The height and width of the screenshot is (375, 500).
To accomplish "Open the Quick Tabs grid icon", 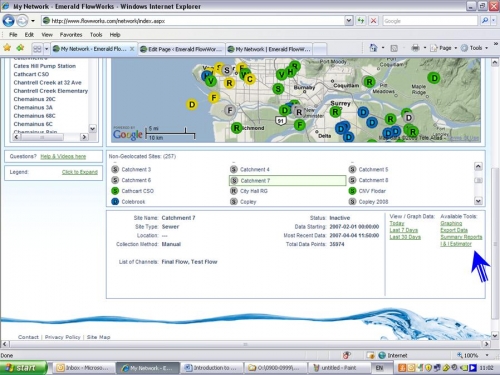I will click(x=37, y=49).
